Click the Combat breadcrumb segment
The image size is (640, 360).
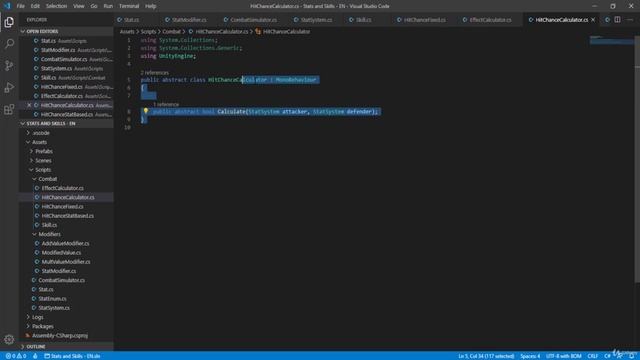171,31
